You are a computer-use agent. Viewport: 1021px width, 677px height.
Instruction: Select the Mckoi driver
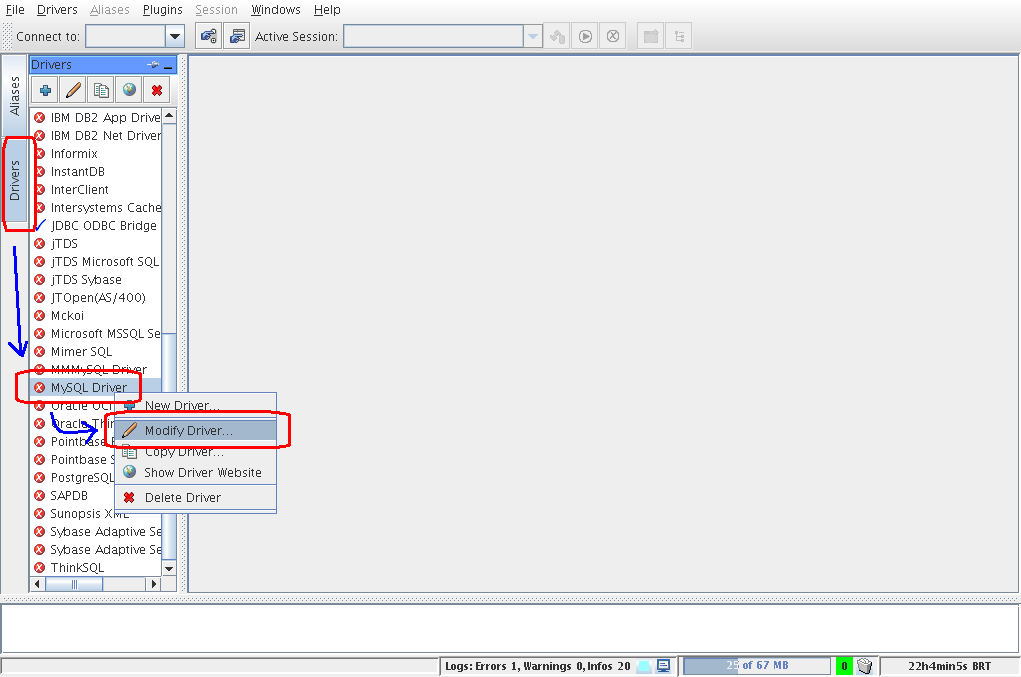pyautogui.click(x=96, y=316)
